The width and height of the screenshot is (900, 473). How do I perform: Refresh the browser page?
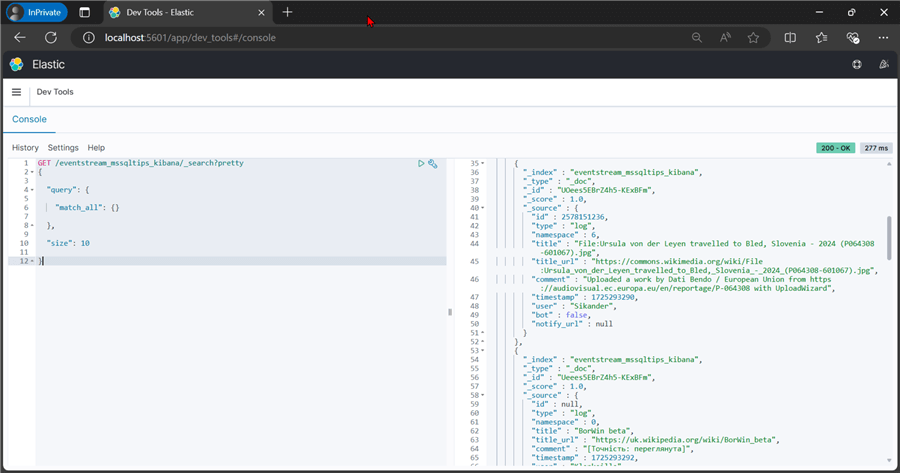(50, 38)
